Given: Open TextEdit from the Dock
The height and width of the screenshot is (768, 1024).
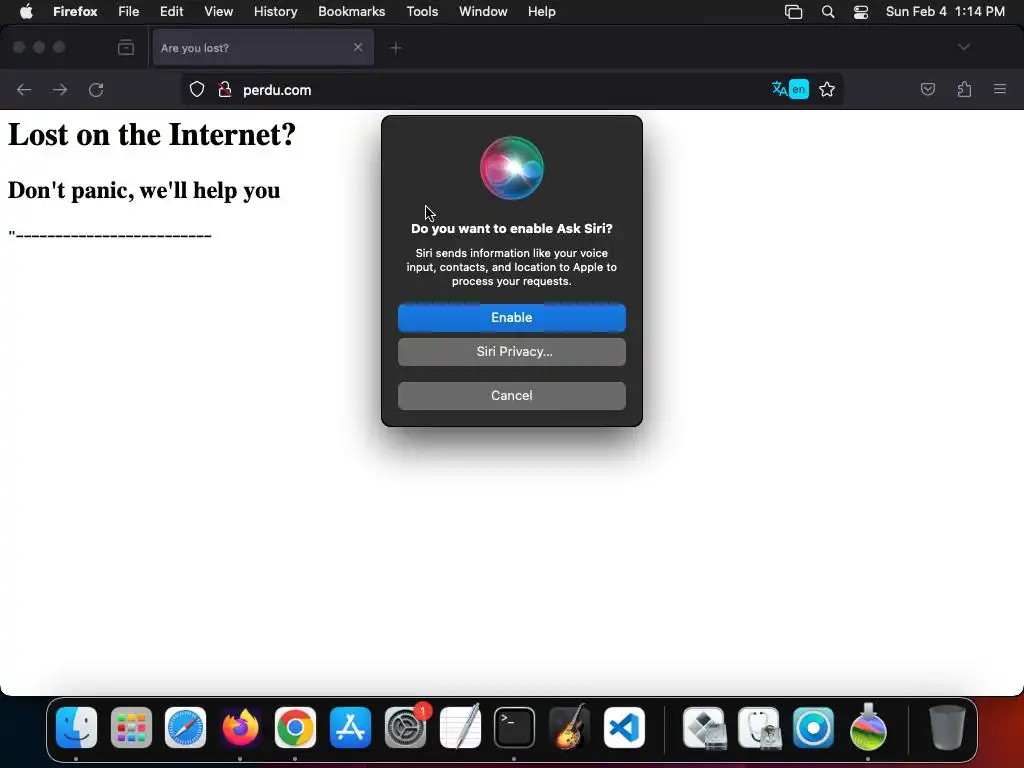Looking at the screenshot, I should 460,726.
